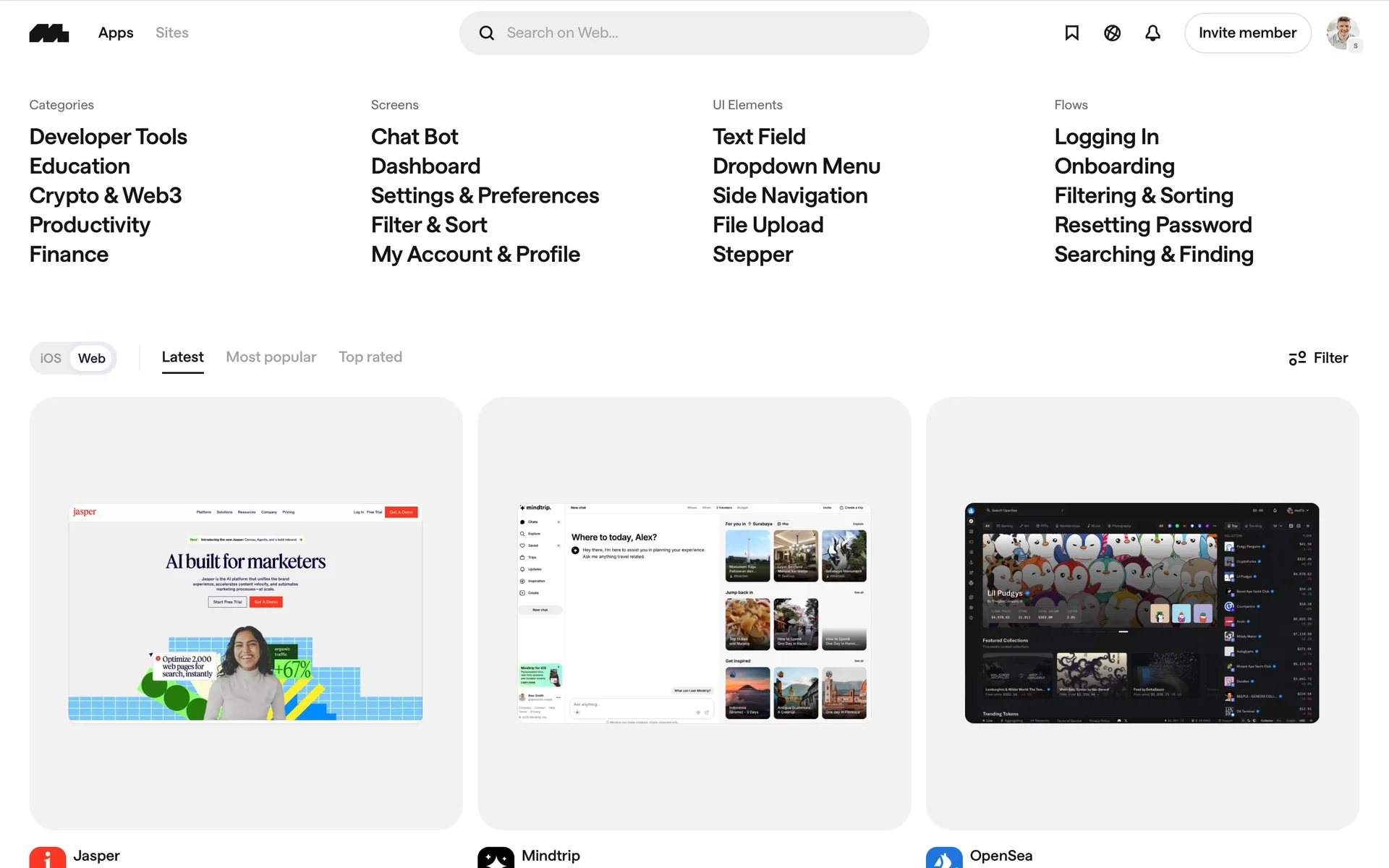This screenshot has width=1389, height=868.
Task: Click the Invite member button
Action: (1247, 33)
